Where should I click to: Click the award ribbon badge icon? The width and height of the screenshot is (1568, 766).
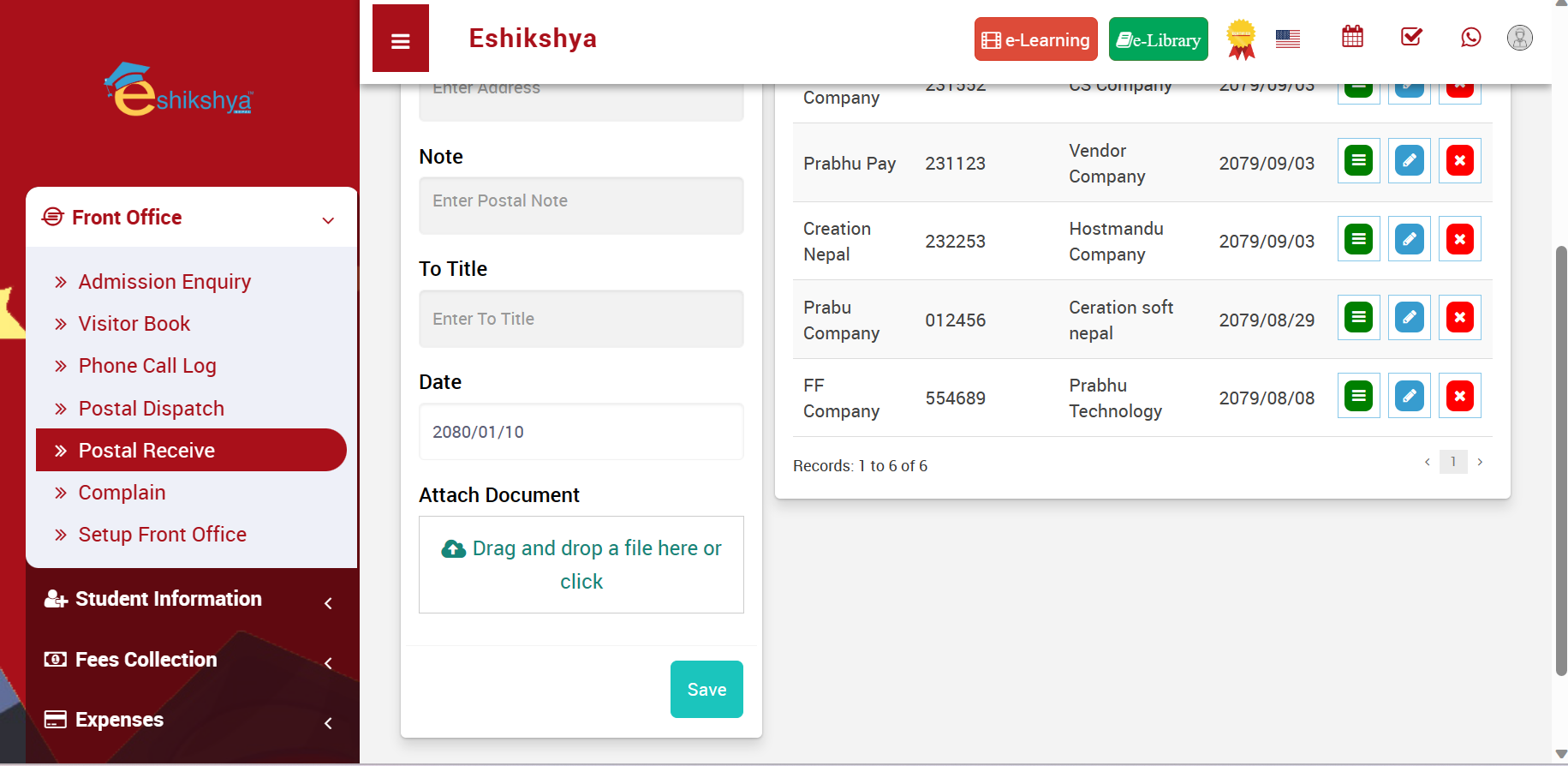click(x=1241, y=39)
